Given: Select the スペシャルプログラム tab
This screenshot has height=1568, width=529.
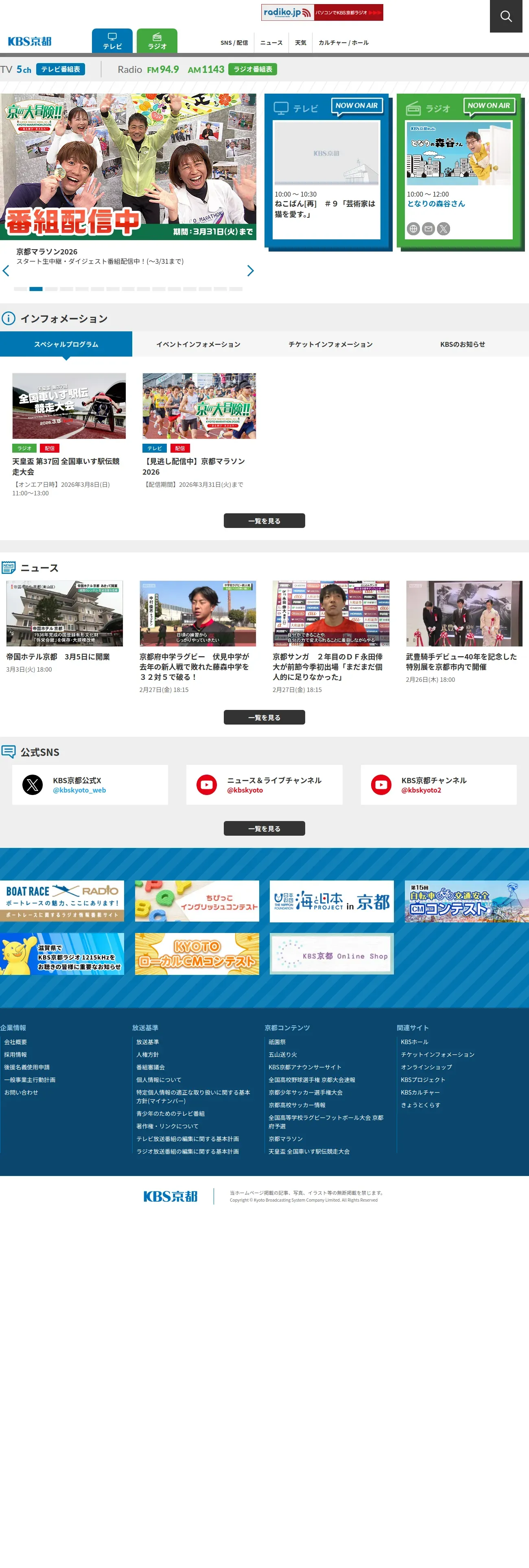Looking at the screenshot, I should tap(66, 344).
